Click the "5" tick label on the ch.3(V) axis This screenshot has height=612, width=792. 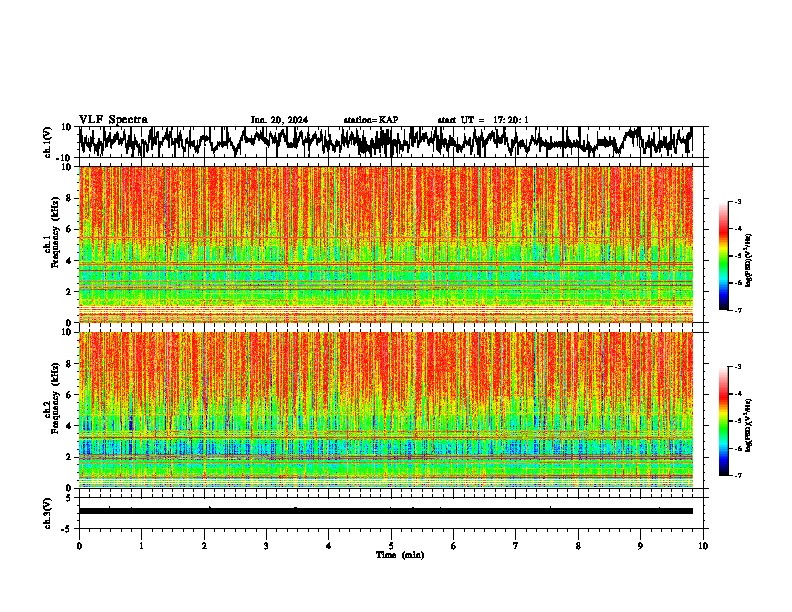(69, 498)
